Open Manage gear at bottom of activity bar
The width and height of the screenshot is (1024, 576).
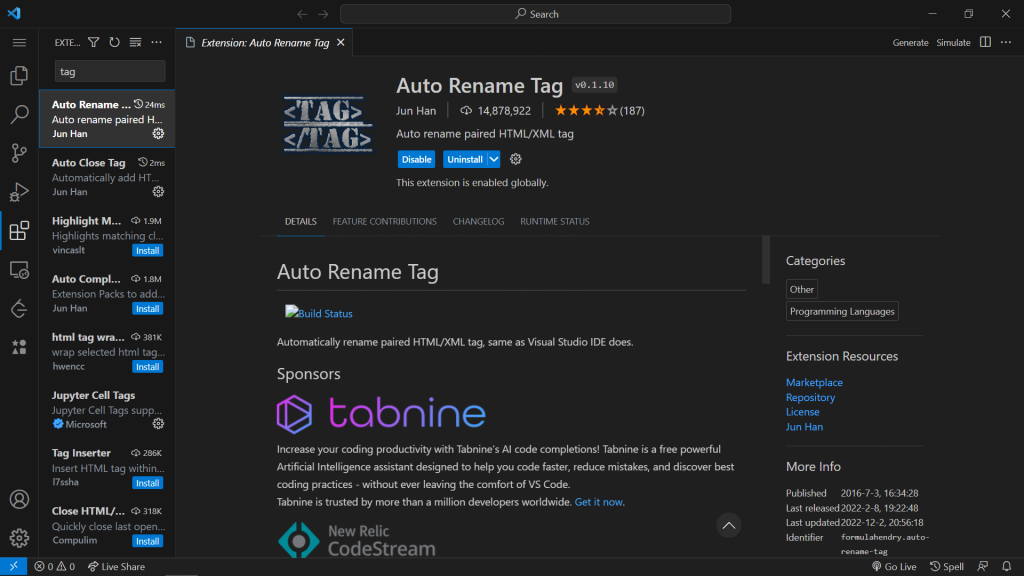tap(19, 538)
